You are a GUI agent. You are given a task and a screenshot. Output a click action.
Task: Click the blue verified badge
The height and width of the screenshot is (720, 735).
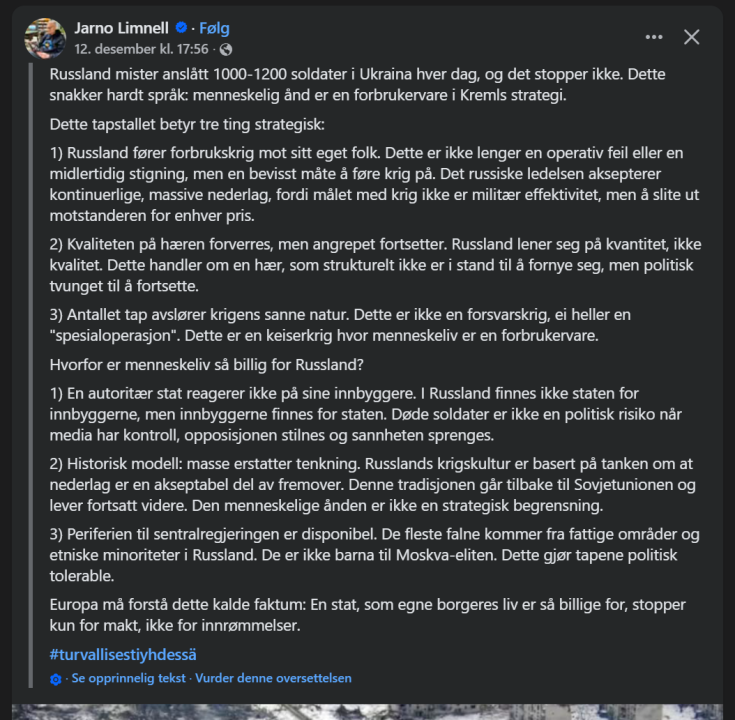click(x=180, y=28)
